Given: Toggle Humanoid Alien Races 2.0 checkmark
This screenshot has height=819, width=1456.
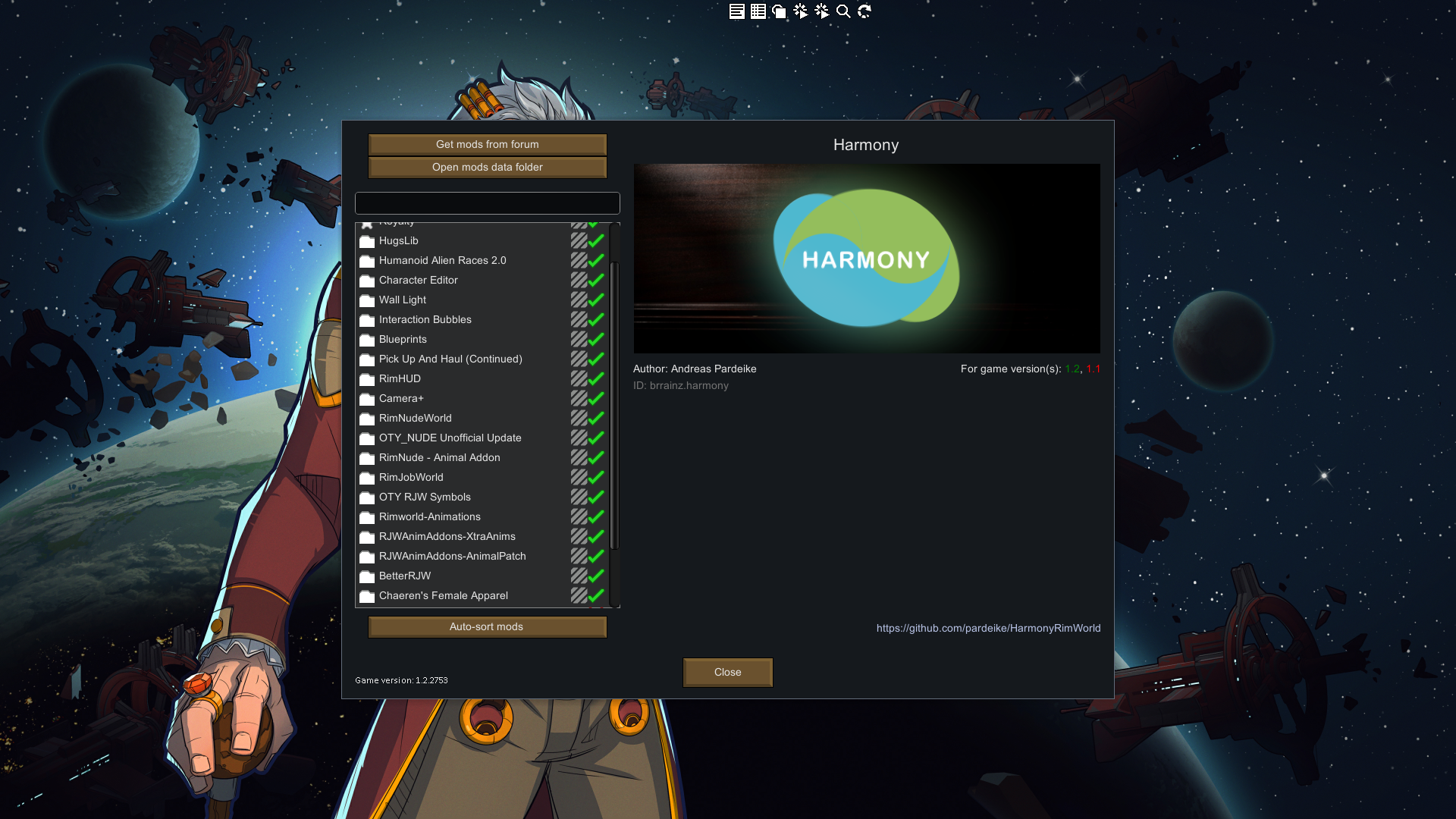Looking at the screenshot, I should point(596,260).
